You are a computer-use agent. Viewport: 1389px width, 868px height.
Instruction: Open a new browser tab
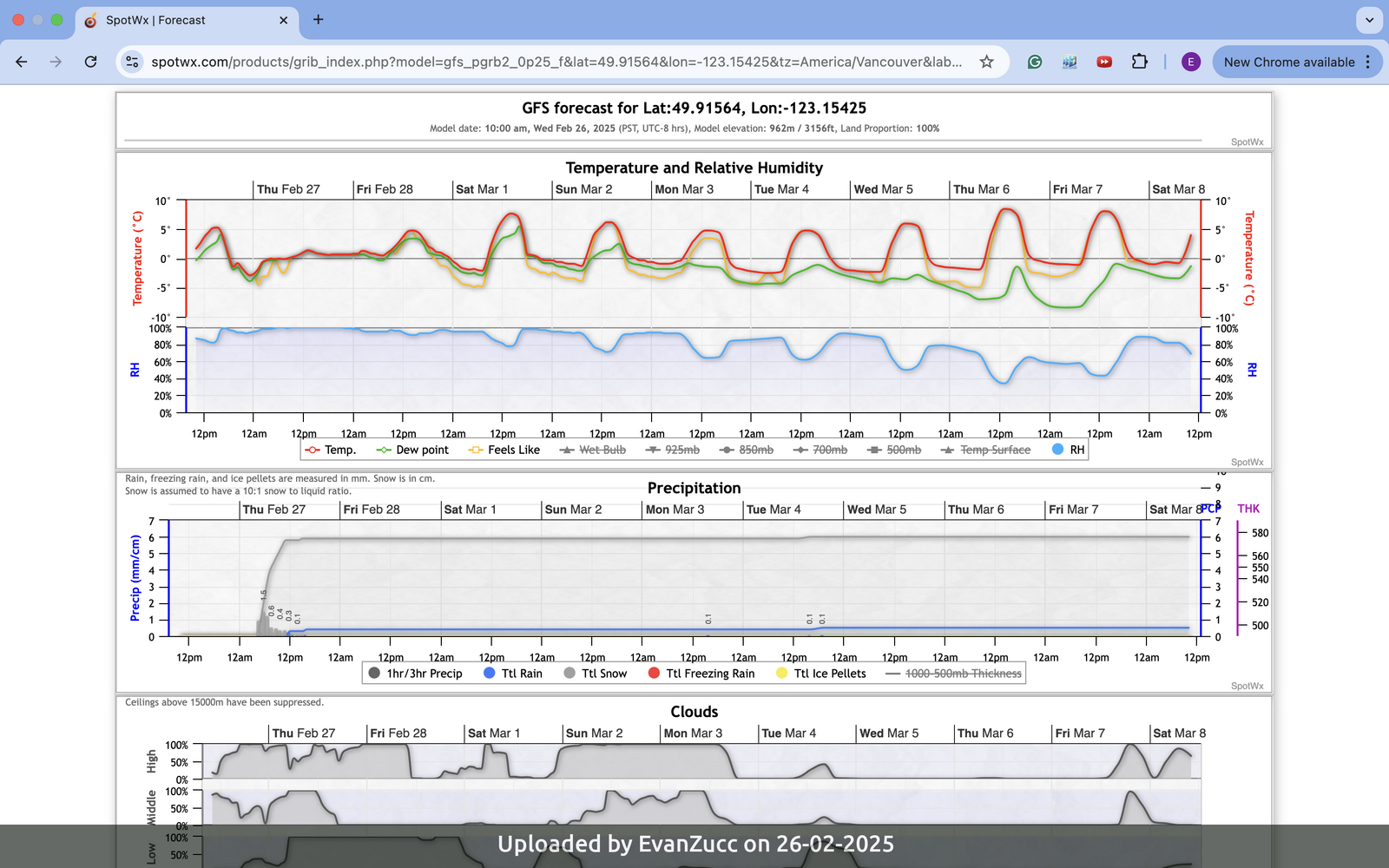[x=319, y=20]
